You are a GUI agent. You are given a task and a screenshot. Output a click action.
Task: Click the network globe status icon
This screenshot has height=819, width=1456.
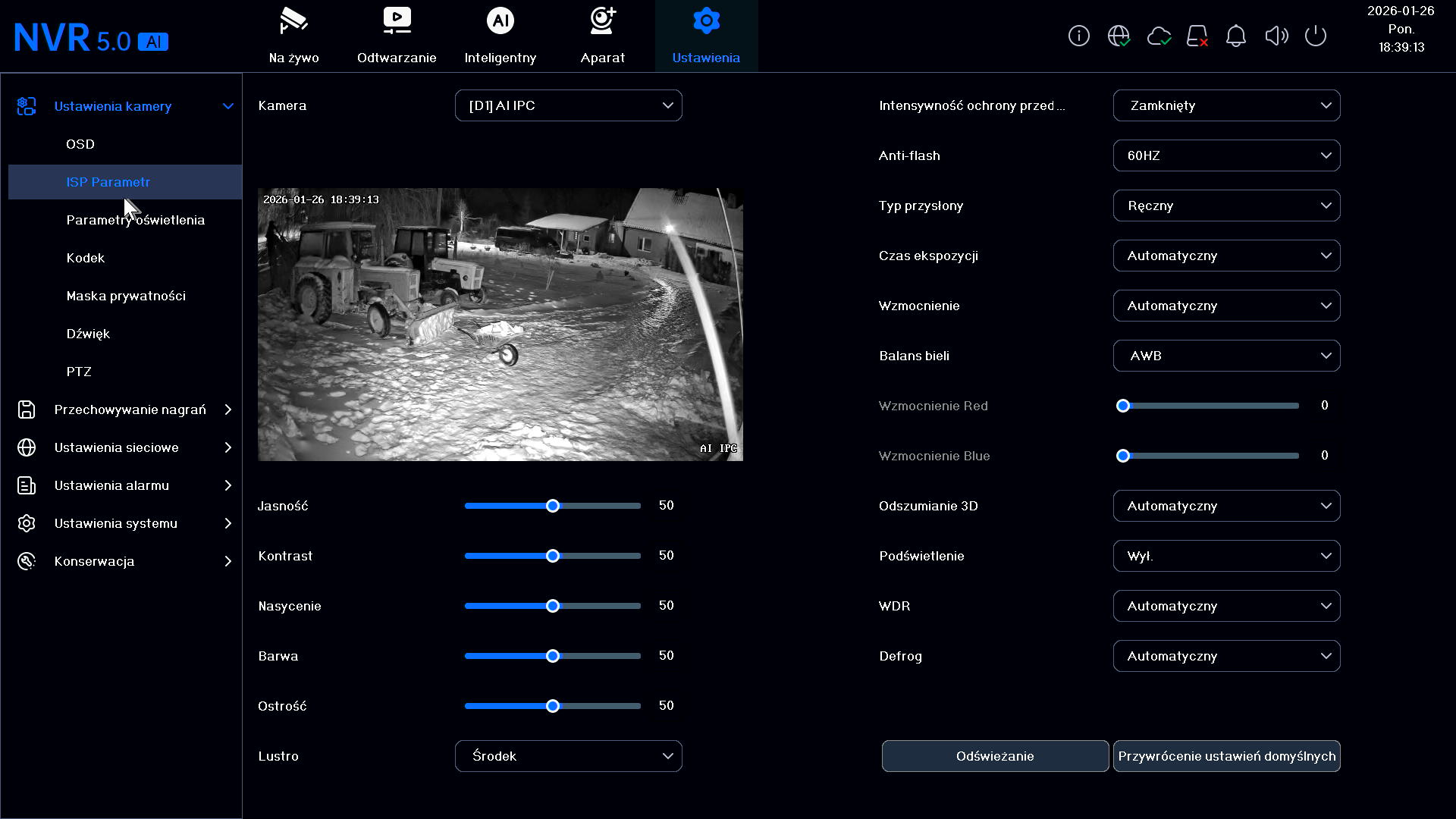pos(1119,36)
